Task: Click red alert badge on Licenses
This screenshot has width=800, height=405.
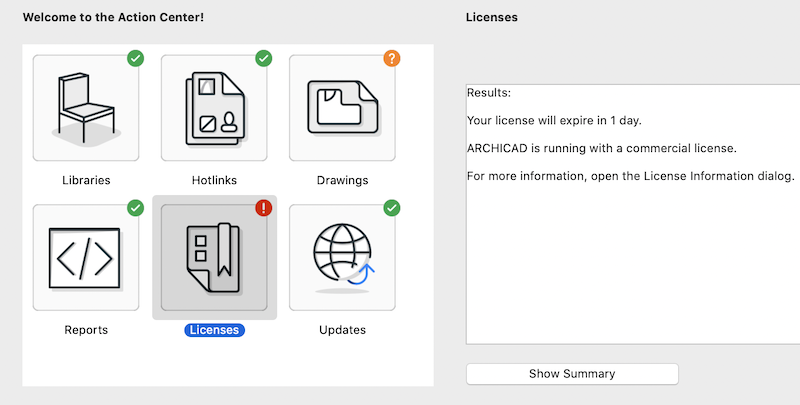Action: pyautogui.click(x=264, y=208)
